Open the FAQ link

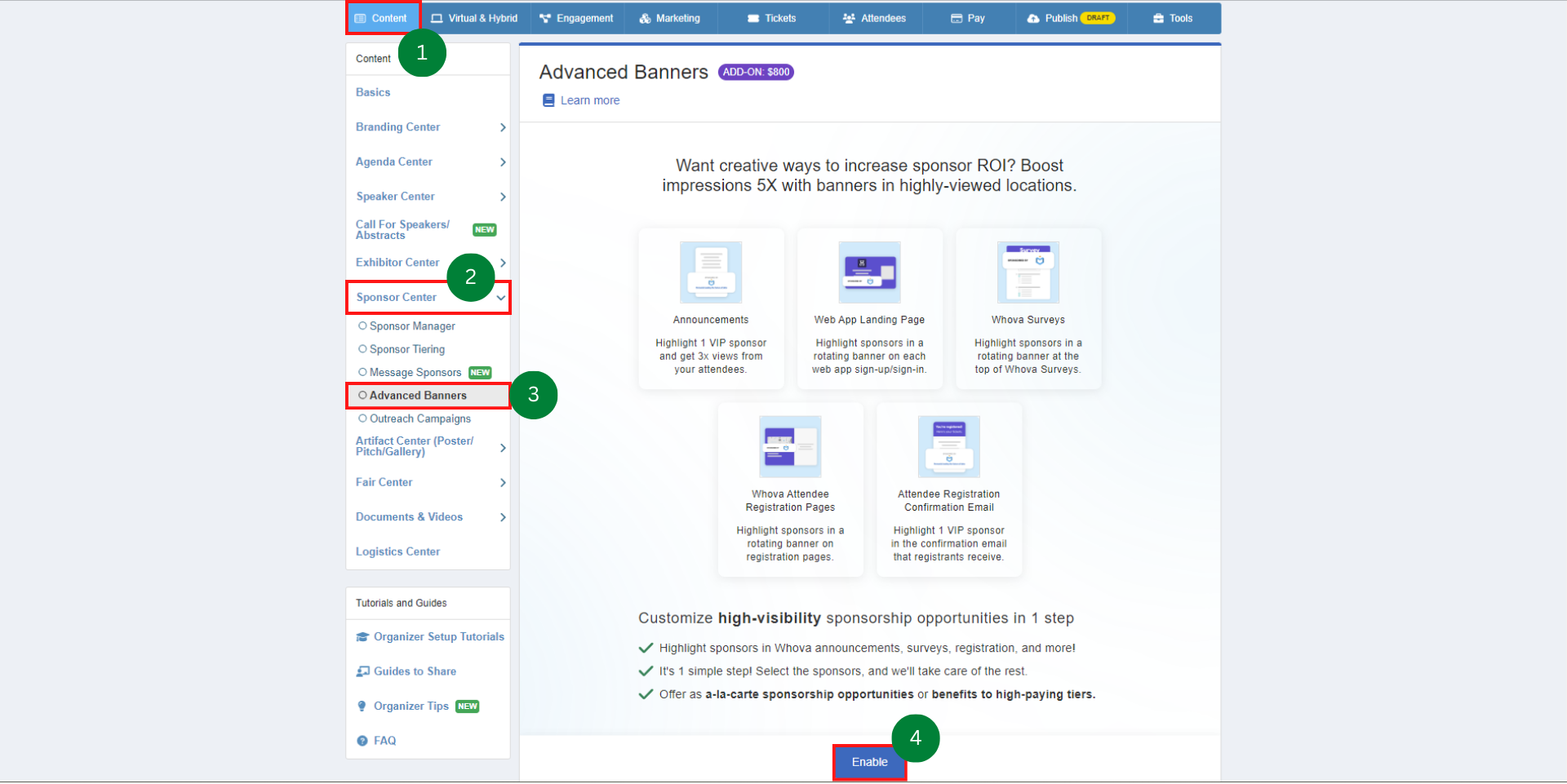(x=384, y=741)
